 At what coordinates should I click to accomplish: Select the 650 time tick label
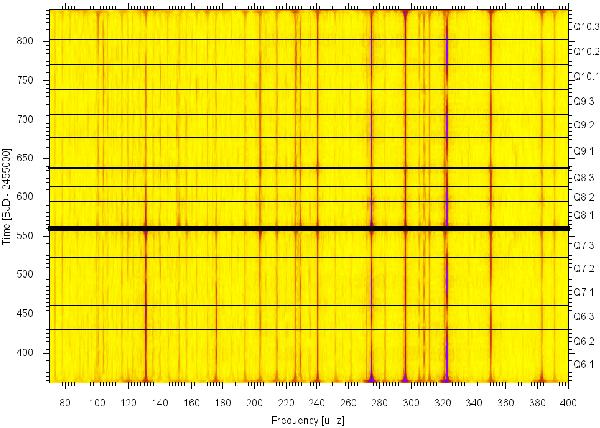point(39,158)
